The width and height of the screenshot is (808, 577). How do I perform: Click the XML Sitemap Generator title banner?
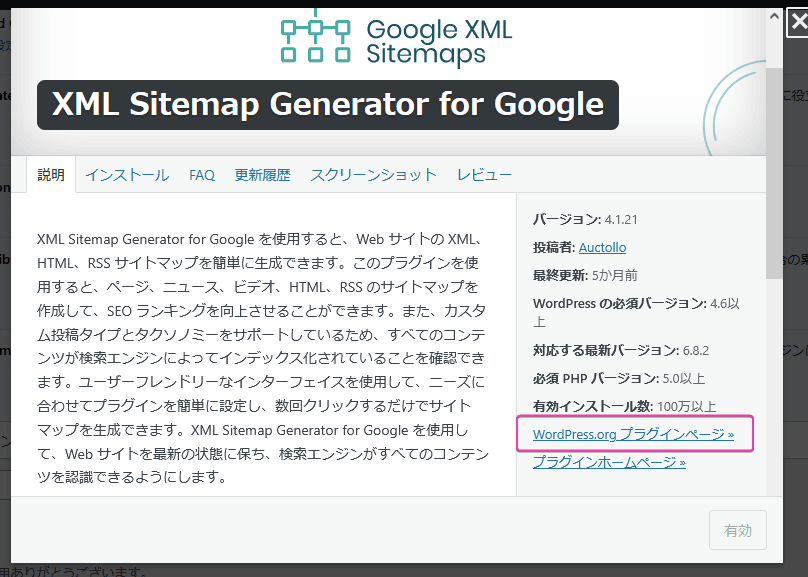click(327, 105)
